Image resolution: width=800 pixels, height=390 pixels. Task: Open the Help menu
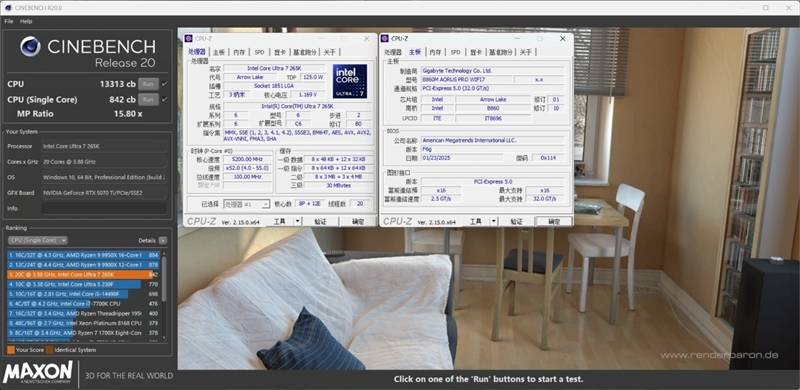[x=26, y=21]
